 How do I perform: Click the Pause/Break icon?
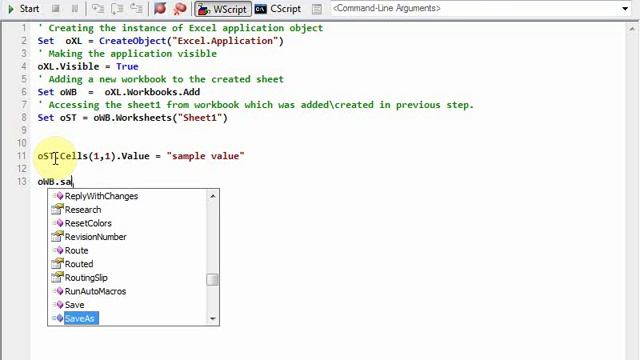(x=75, y=9)
